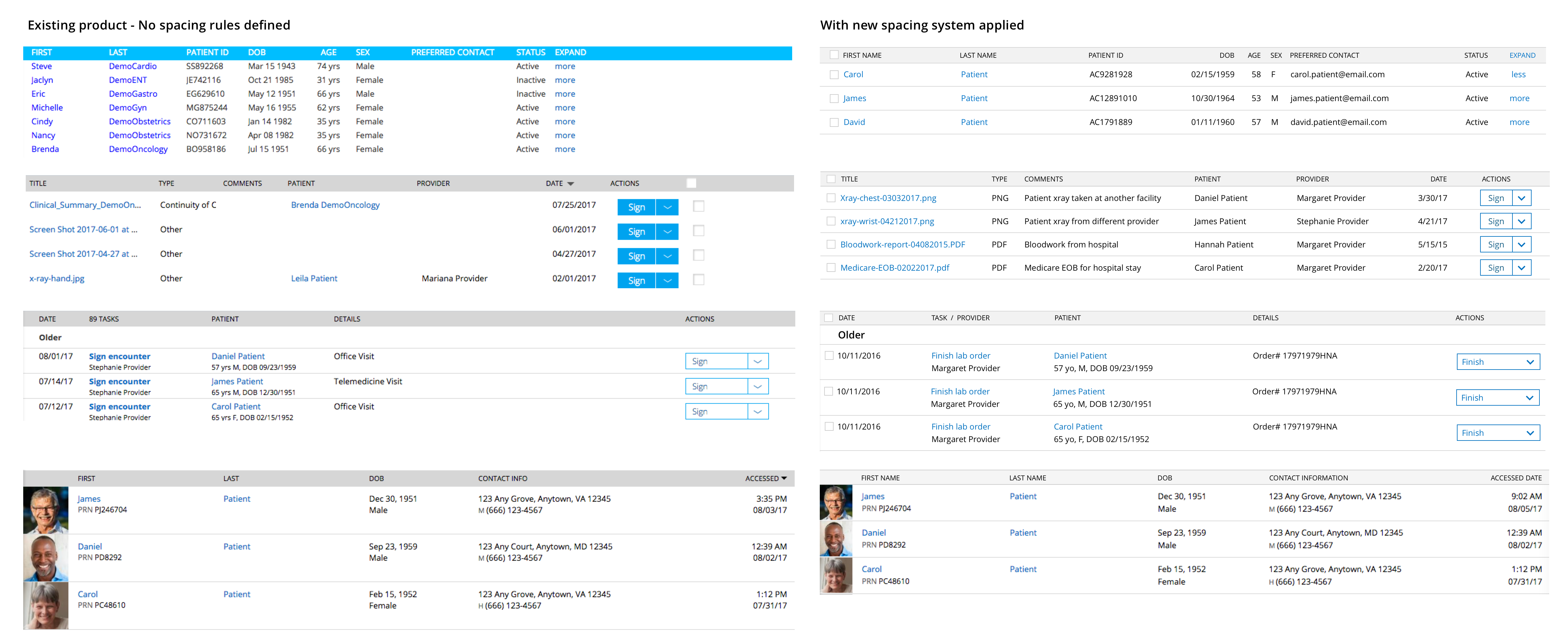Click the DATE column sort arrow
Image resolution: width=1568 pixels, height=638 pixels.
(570, 183)
